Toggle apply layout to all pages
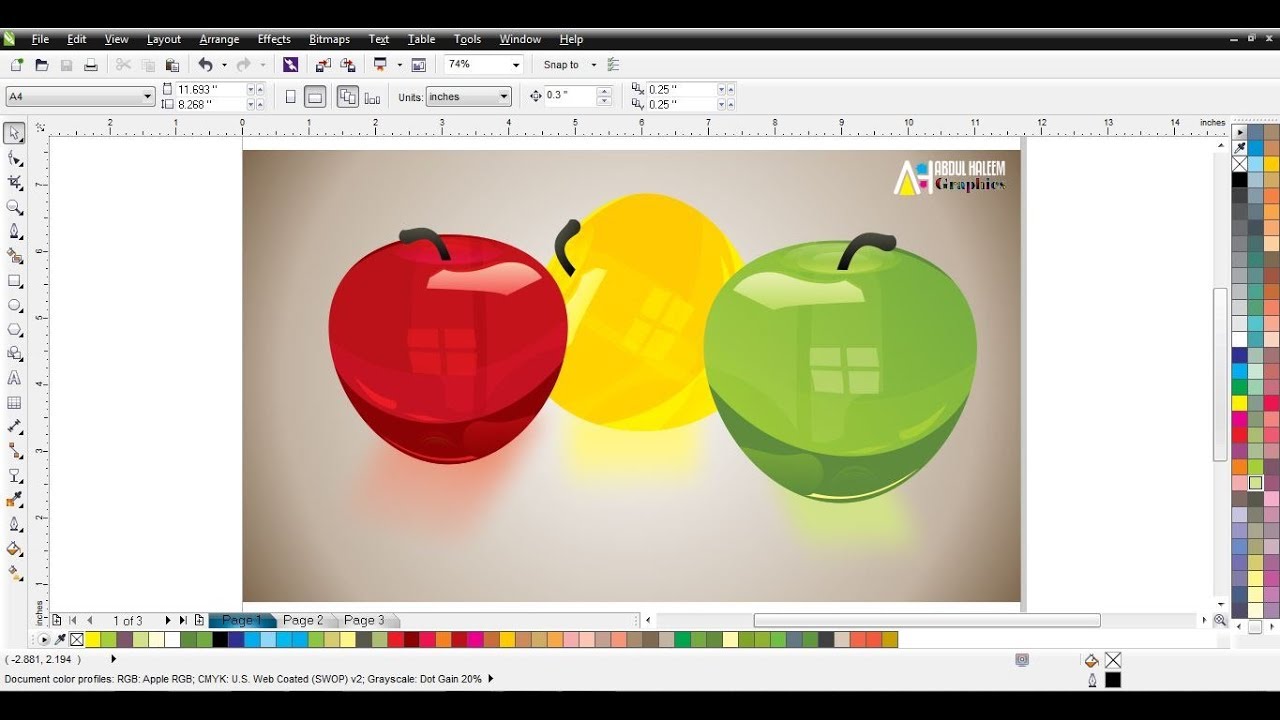The width and height of the screenshot is (1280, 720). click(x=348, y=97)
